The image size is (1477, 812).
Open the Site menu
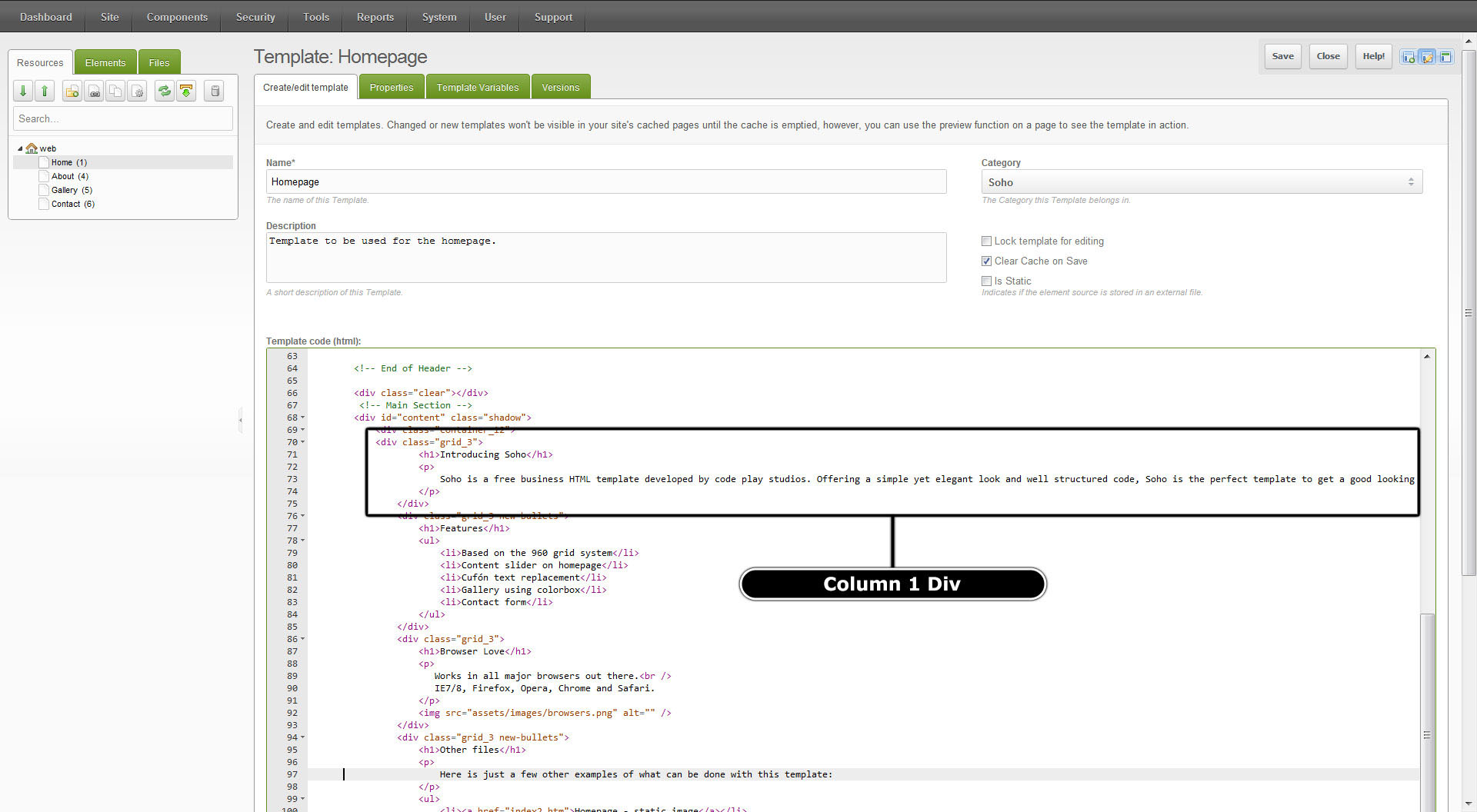(110, 17)
